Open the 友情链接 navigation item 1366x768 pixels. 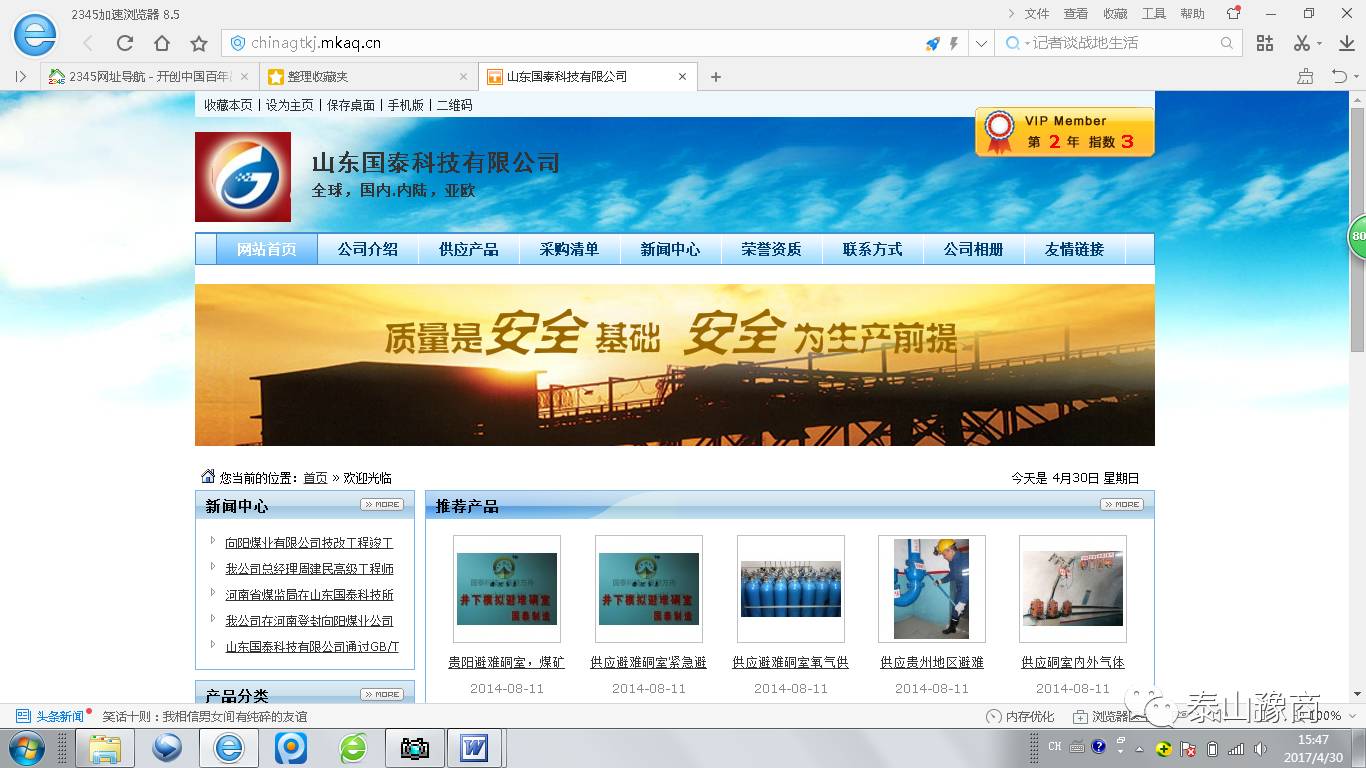pyautogui.click(x=1074, y=249)
